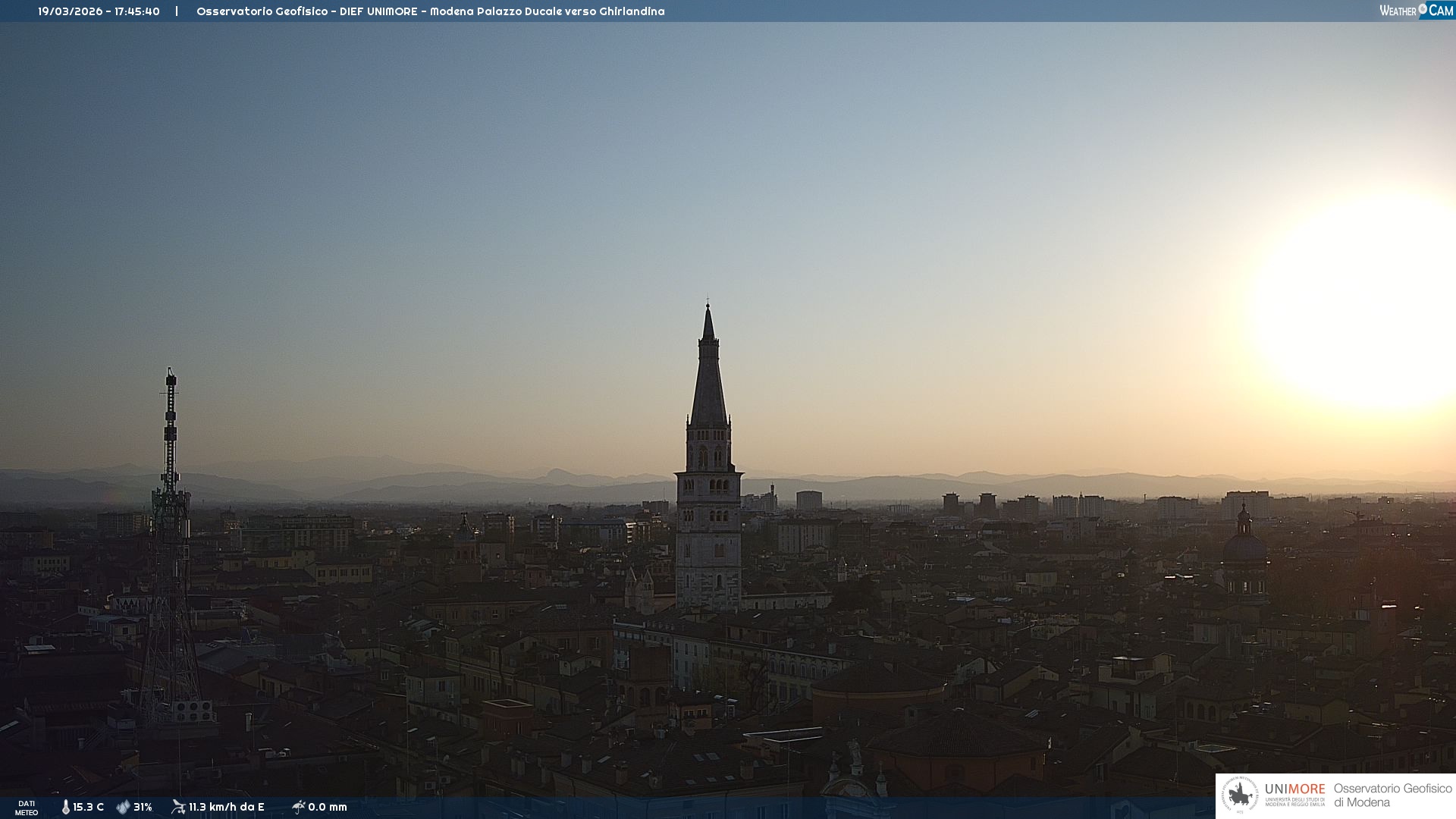Click the humidity water droplets icon

click(123, 807)
